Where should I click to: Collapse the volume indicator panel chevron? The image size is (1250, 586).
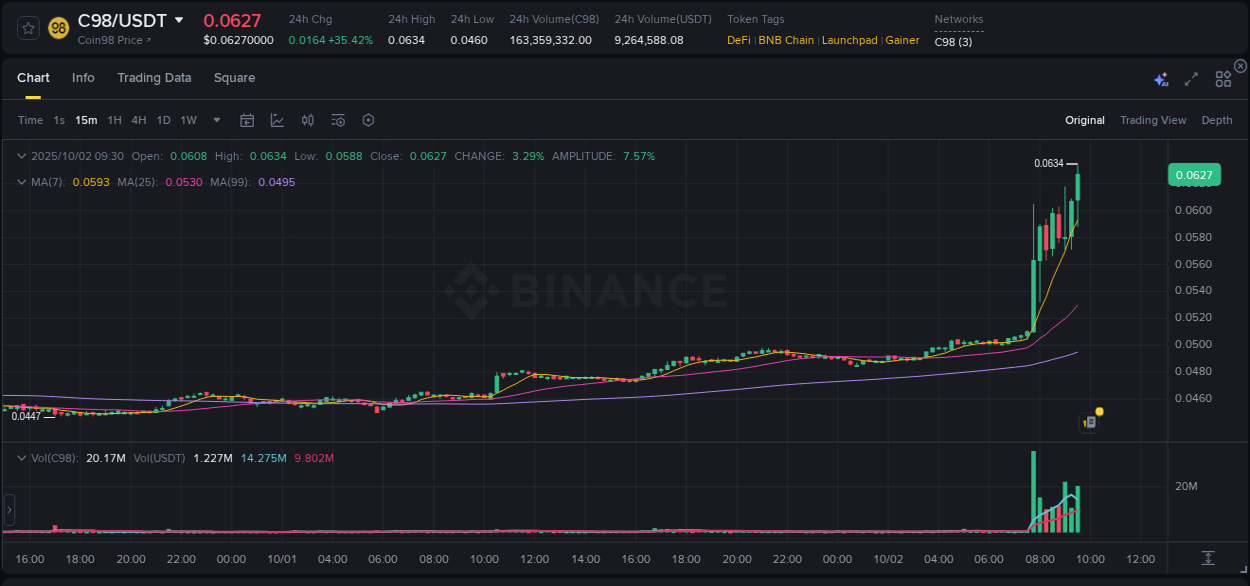(x=20, y=455)
